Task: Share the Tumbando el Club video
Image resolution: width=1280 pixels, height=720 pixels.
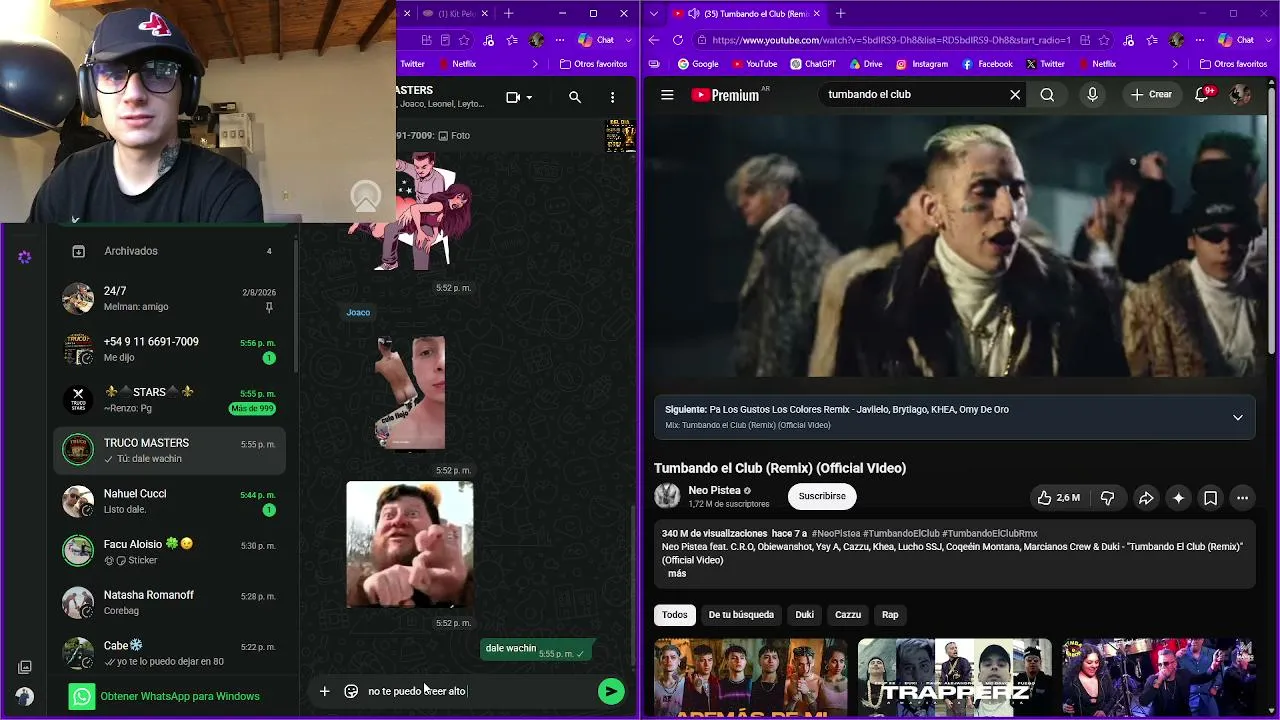Action: [x=1146, y=497]
